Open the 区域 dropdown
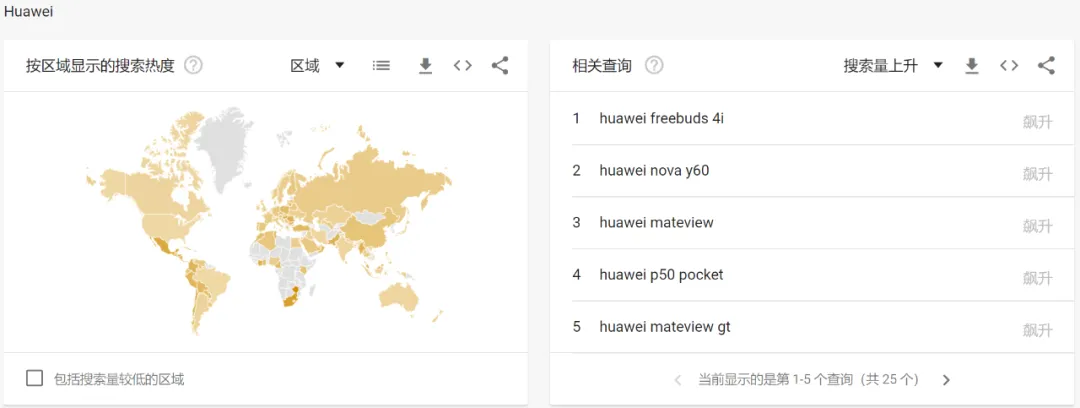The image size is (1080, 408). point(318,66)
